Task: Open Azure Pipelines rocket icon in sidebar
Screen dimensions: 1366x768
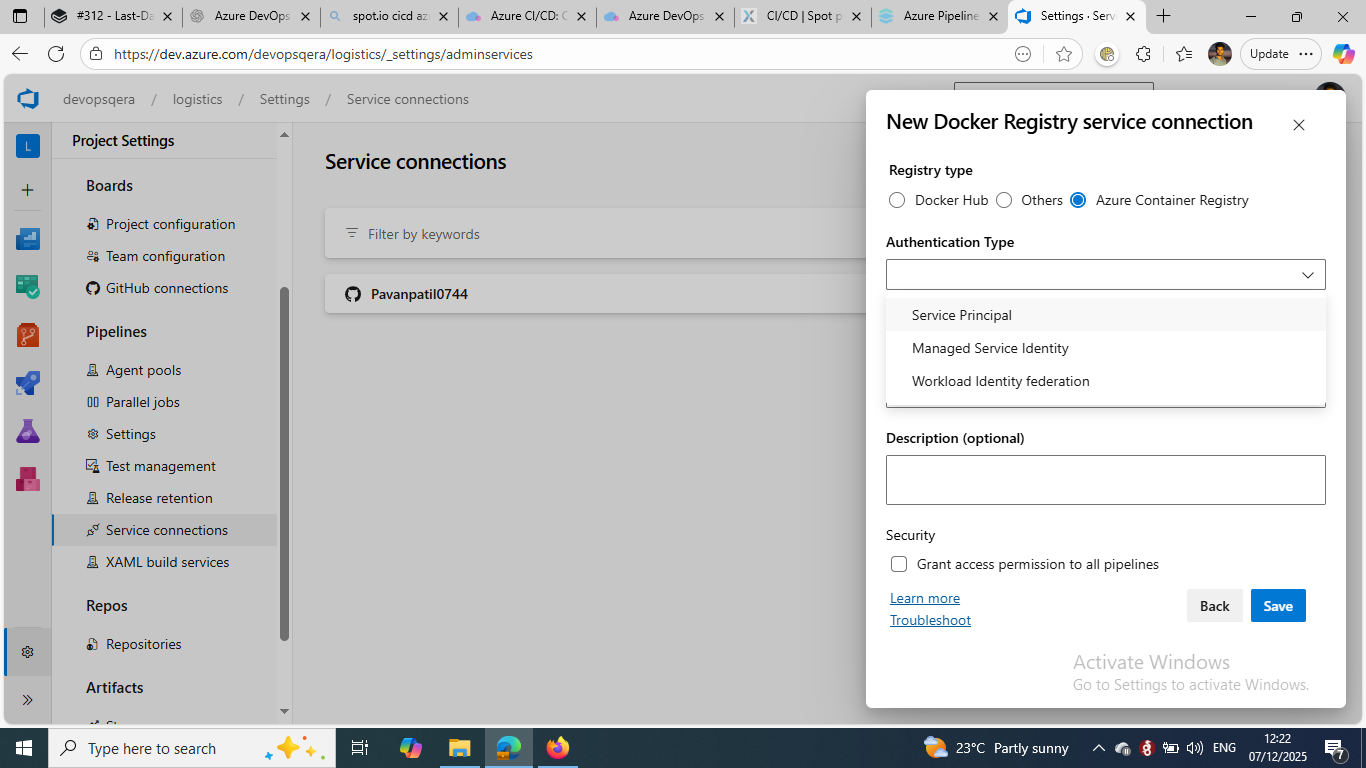Action: [x=27, y=383]
